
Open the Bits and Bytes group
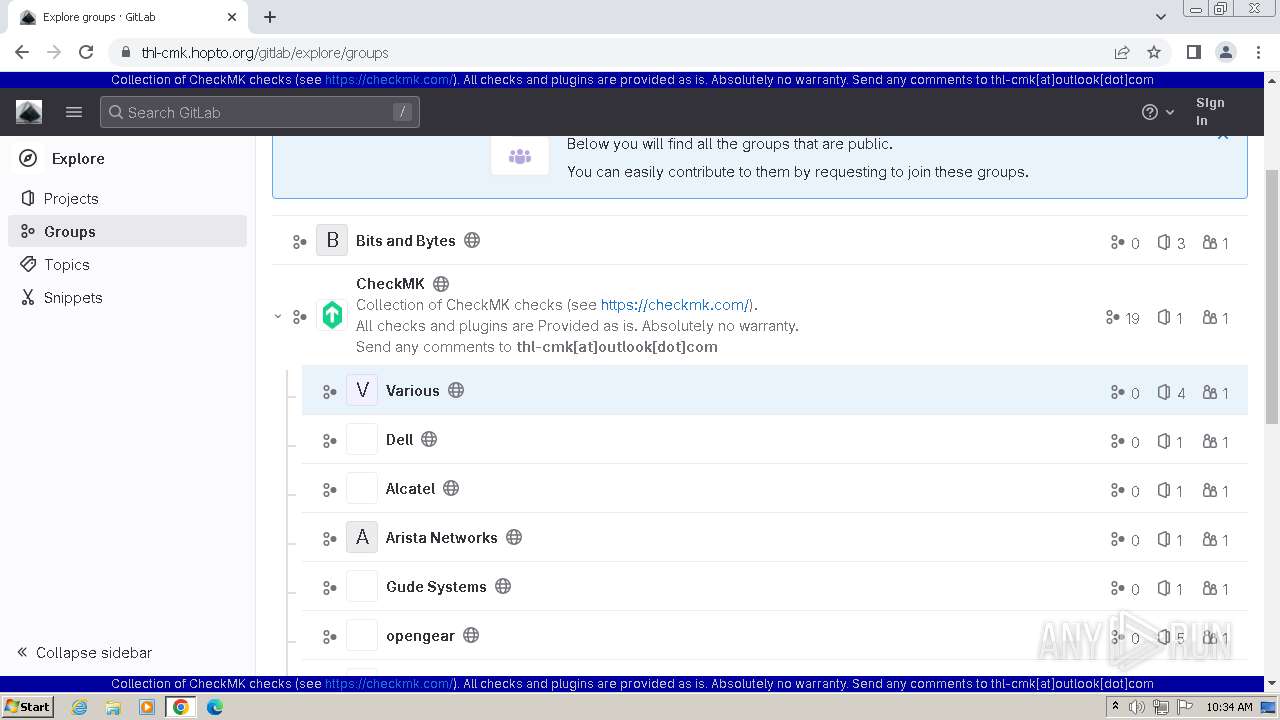pyautogui.click(x=406, y=240)
